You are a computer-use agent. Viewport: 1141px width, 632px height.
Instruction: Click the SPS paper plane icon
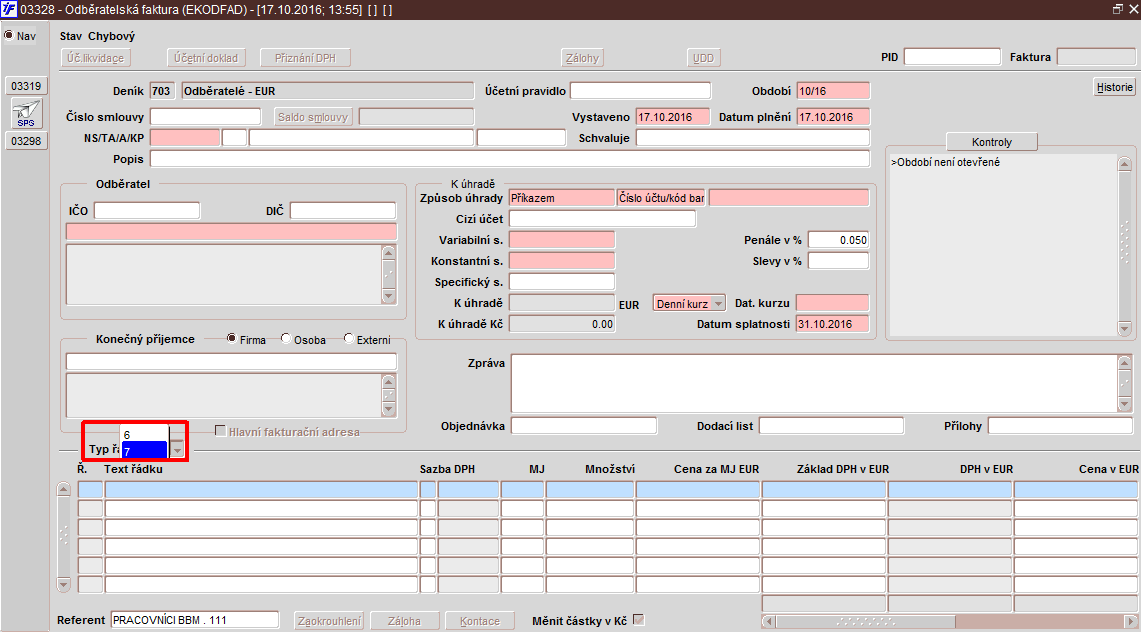25,113
